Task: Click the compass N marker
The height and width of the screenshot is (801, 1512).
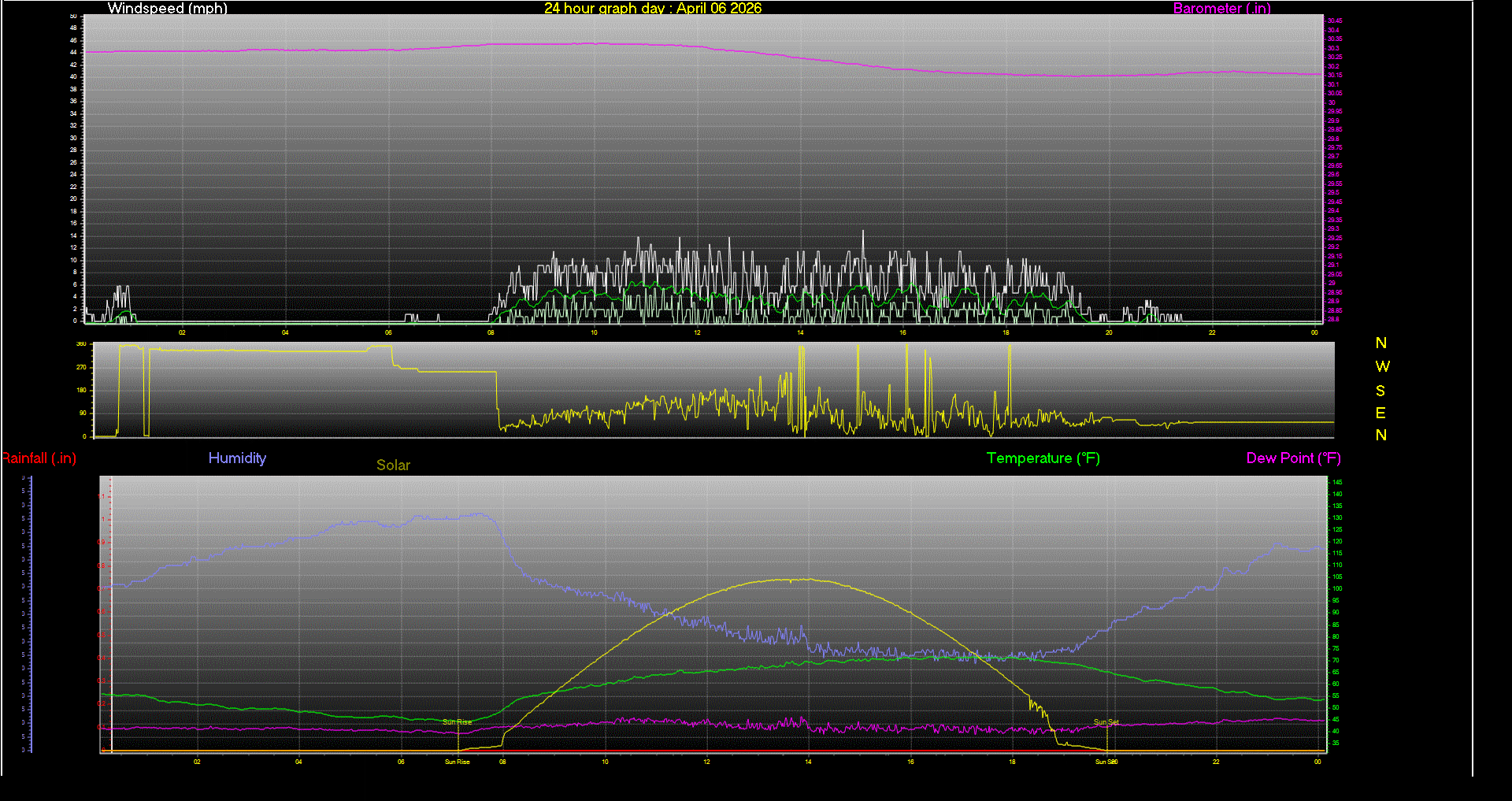Action: point(1380,343)
